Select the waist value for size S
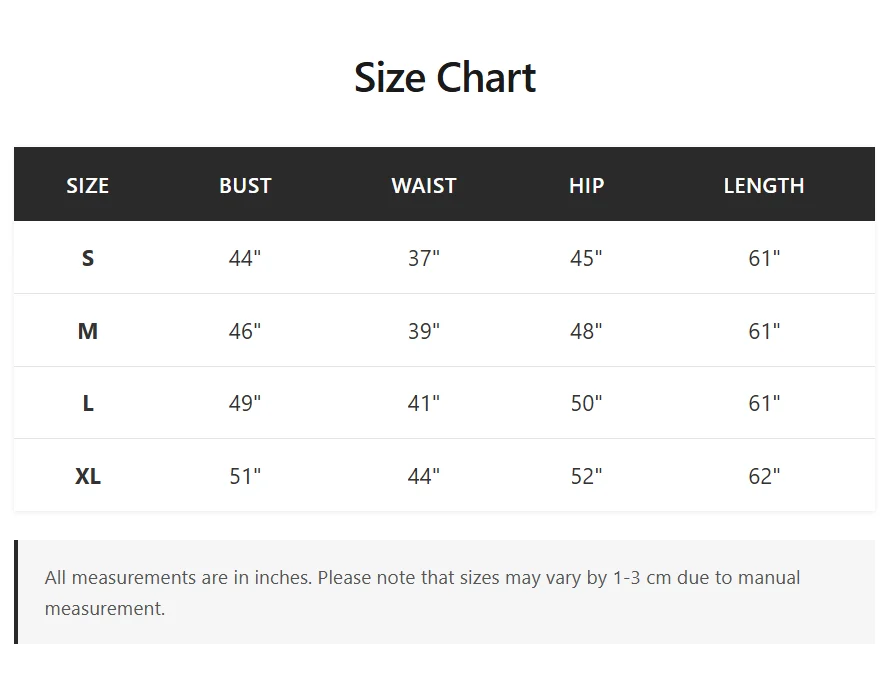The height and width of the screenshot is (688, 888). click(x=423, y=258)
